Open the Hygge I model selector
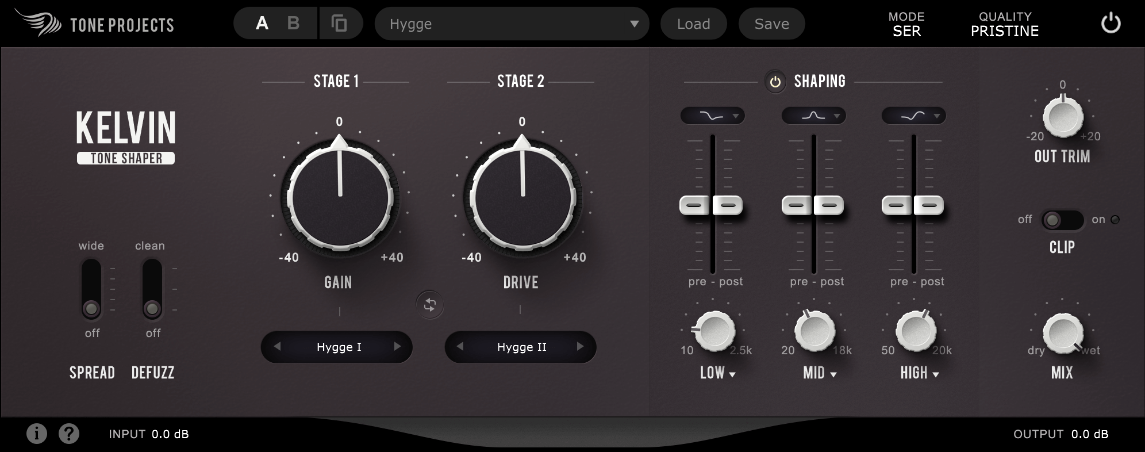The image size is (1145, 452). [337, 347]
